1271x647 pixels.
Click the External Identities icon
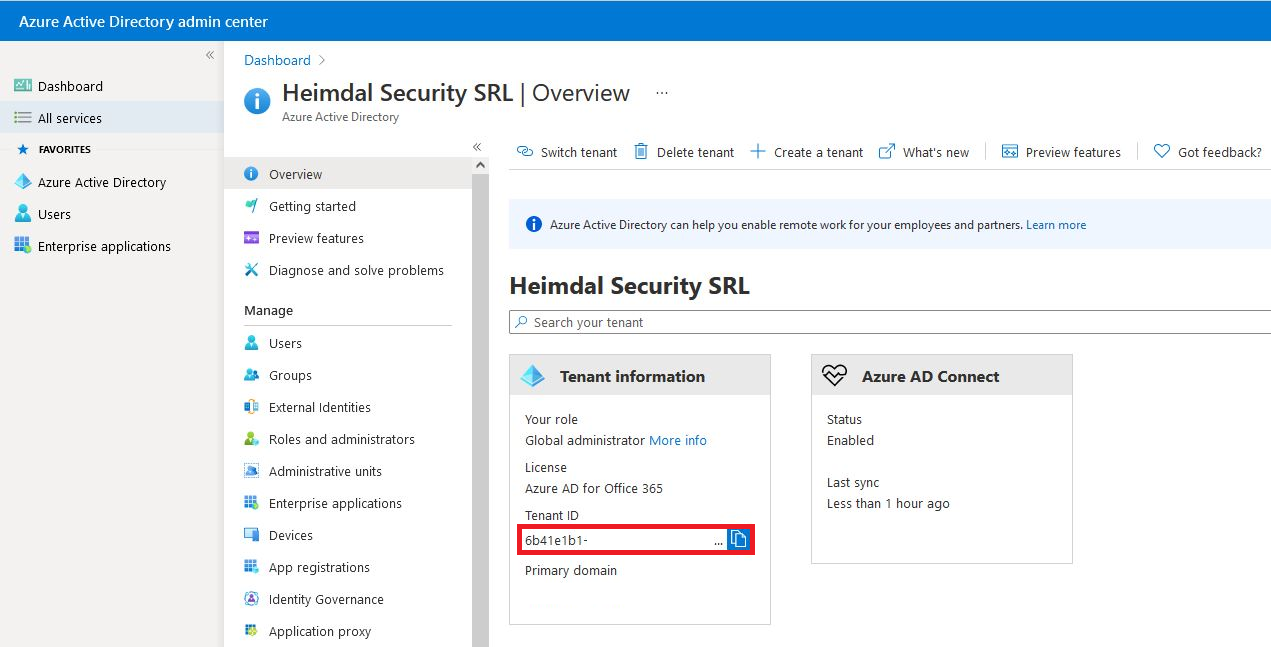click(x=251, y=407)
